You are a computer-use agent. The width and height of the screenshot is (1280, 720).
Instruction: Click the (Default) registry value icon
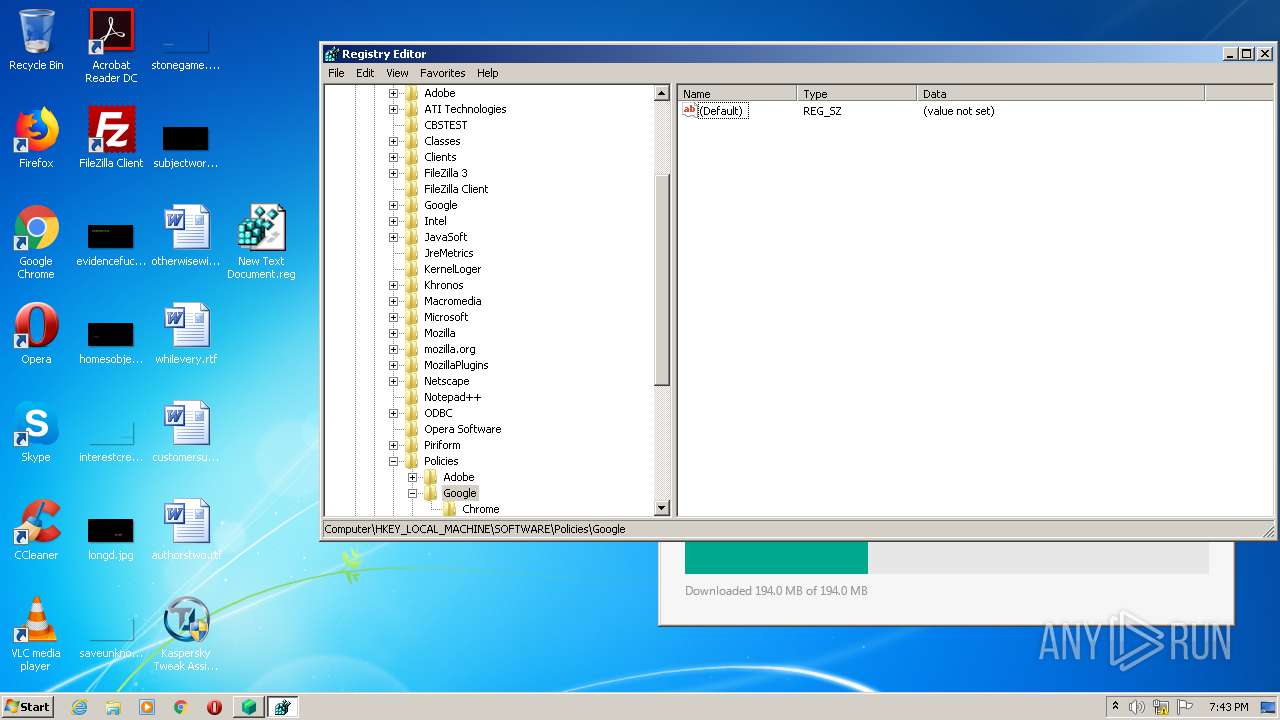tap(689, 111)
